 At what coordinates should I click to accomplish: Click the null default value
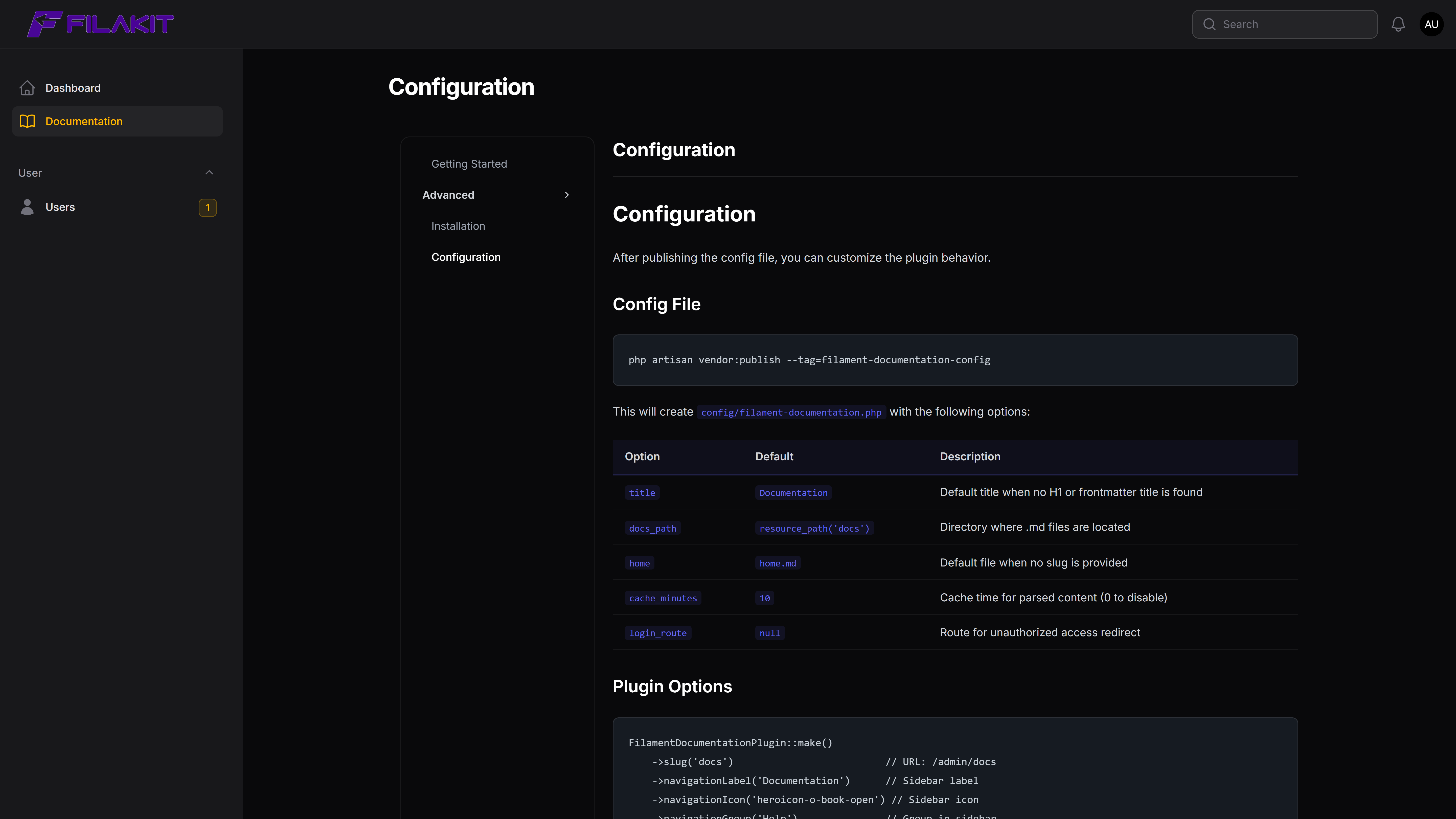(x=770, y=633)
